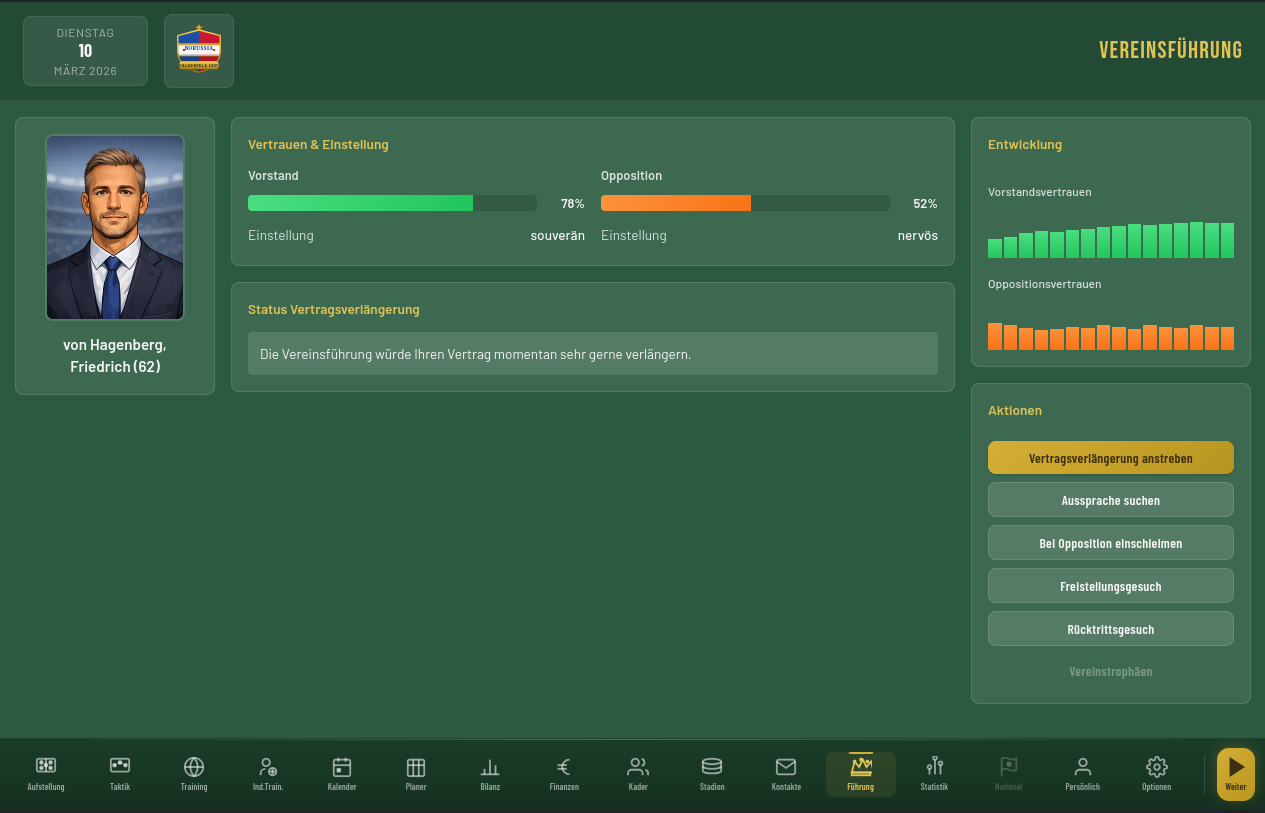This screenshot has width=1265, height=813.
Task: Click the 'souverän' attitude value
Action: [557, 236]
